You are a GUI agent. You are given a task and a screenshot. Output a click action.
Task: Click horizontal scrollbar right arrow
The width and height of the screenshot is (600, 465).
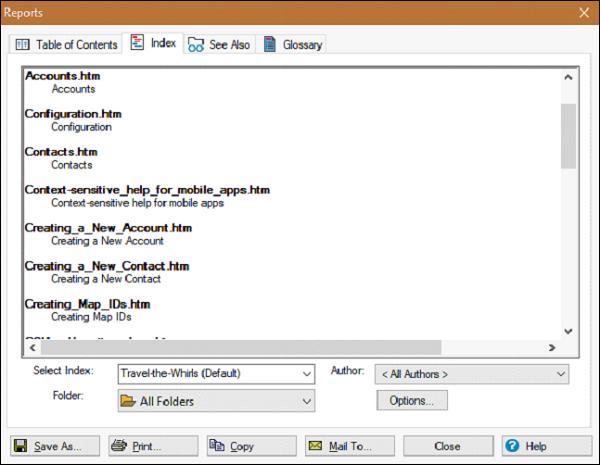551,348
